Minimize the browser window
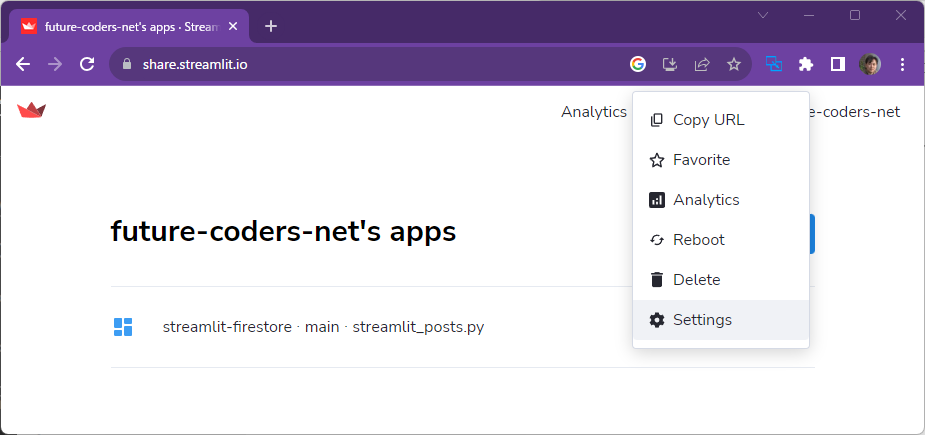The width and height of the screenshot is (925, 435). tap(809, 16)
